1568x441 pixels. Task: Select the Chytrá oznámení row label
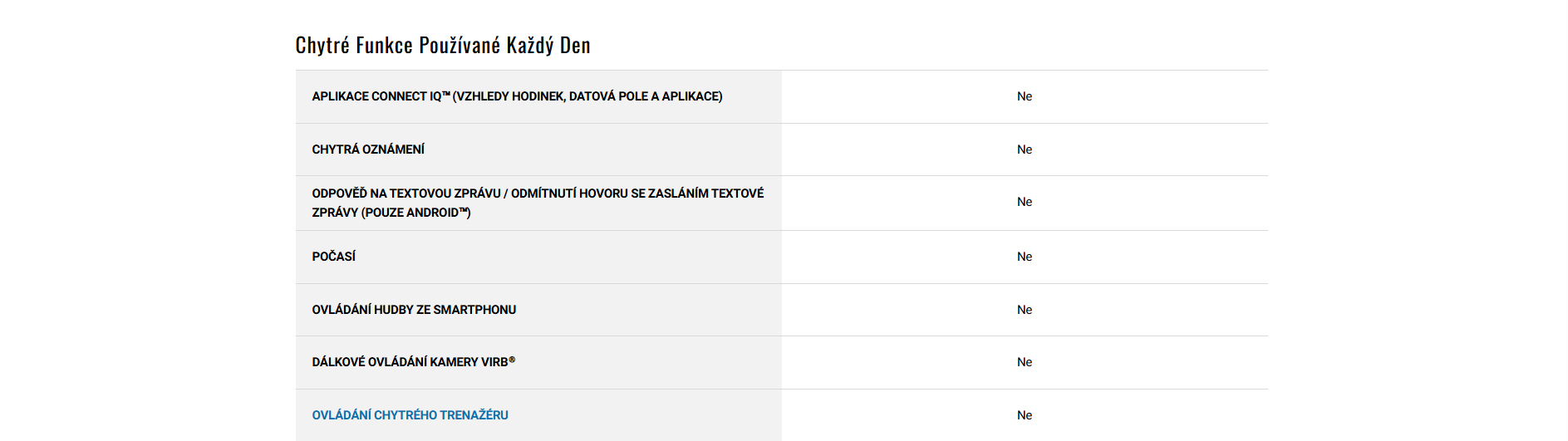(x=368, y=149)
